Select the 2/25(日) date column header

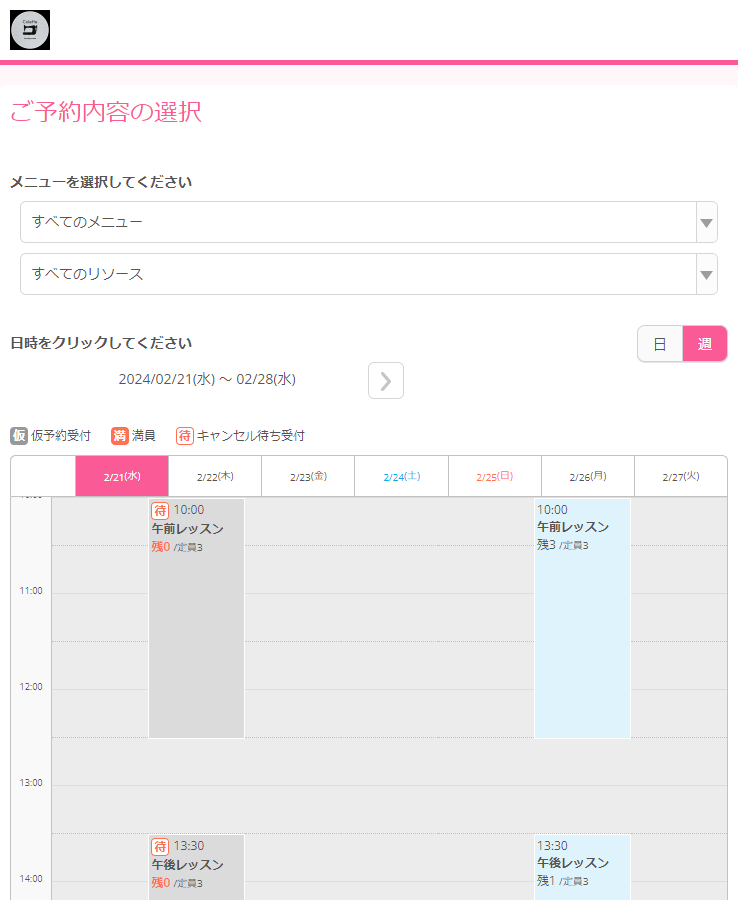494,477
